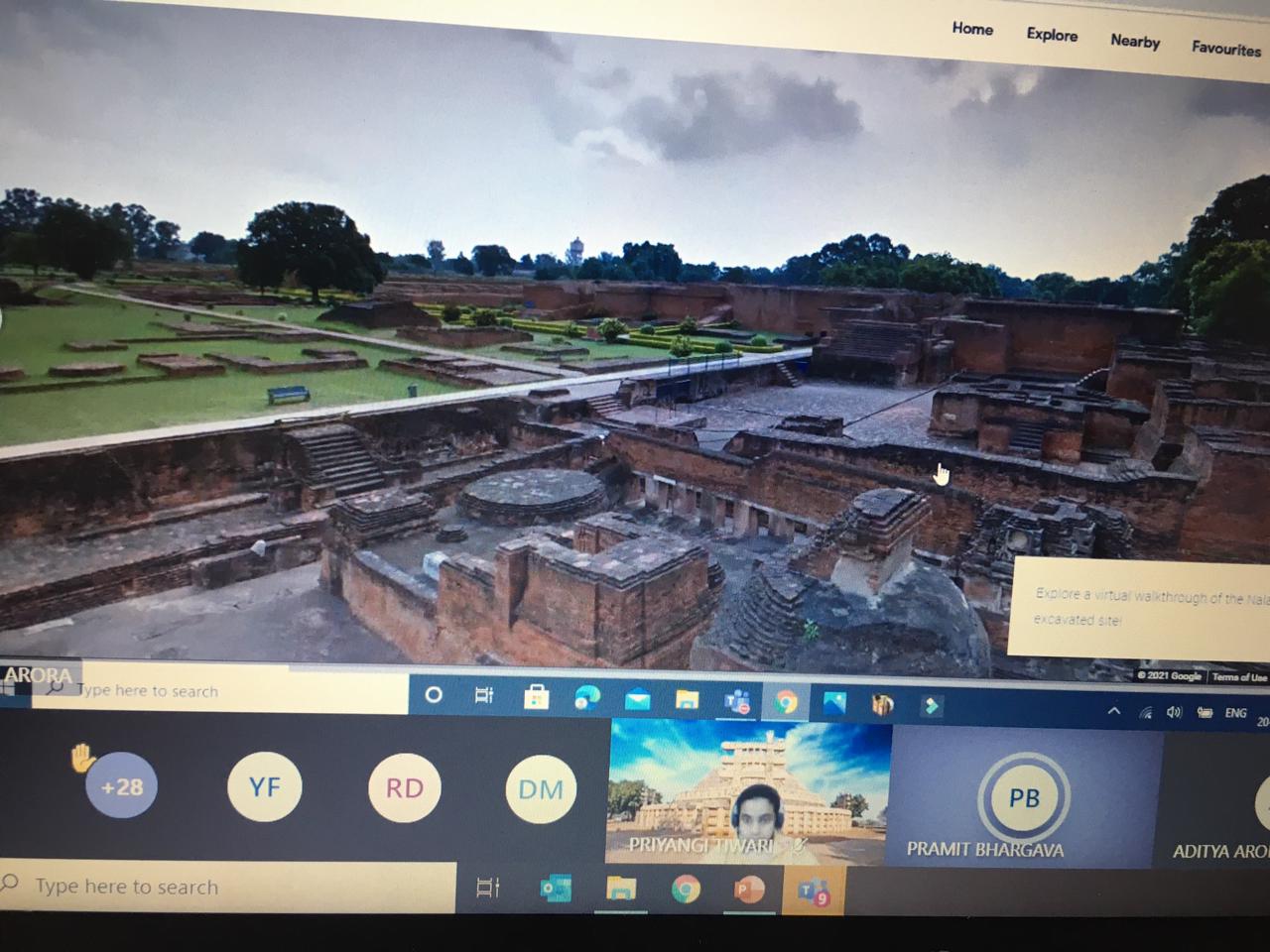Select the Nearby menu item
1270x952 pixels.
click(1135, 41)
